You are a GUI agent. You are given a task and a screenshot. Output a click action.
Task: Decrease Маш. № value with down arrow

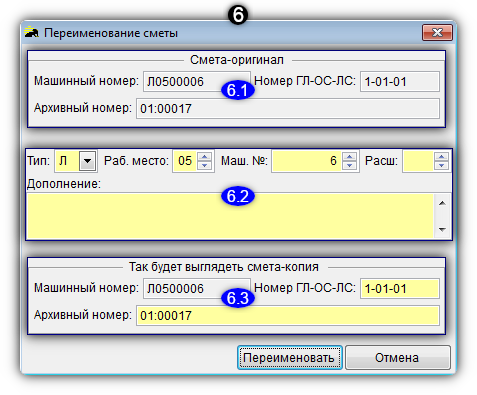(x=349, y=166)
